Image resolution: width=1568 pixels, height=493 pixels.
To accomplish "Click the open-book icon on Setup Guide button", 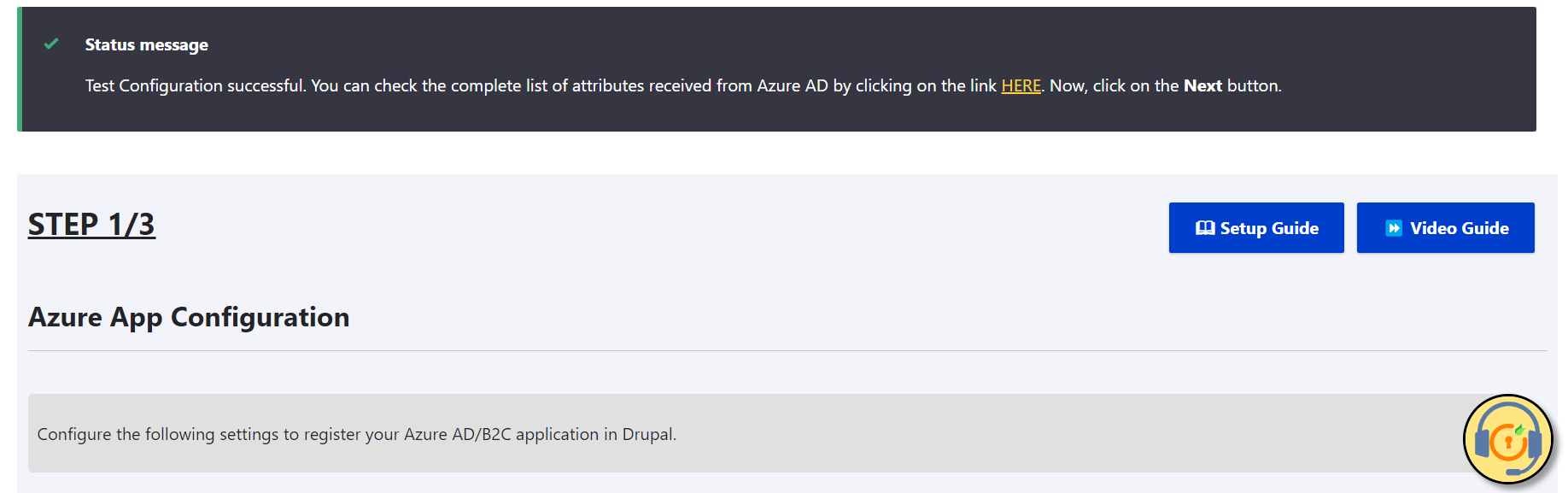I will tap(1205, 227).
